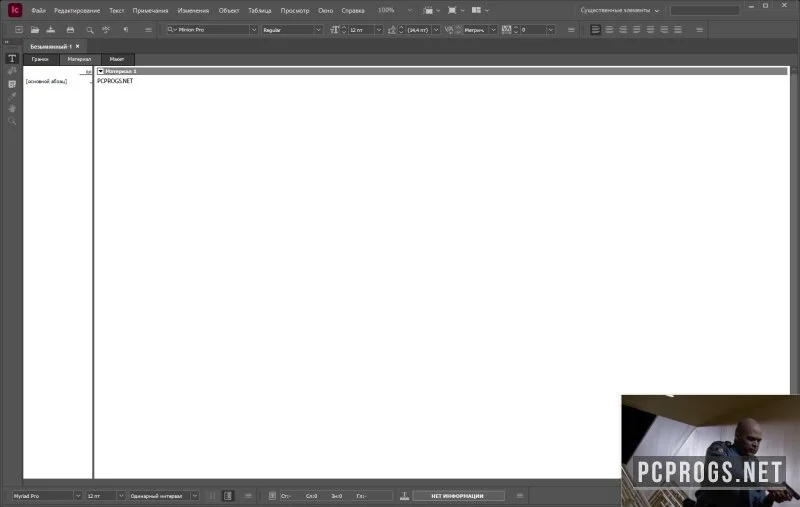Open the arrange documents icon
This screenshot has width=800, height=507.
coord(479,10)
